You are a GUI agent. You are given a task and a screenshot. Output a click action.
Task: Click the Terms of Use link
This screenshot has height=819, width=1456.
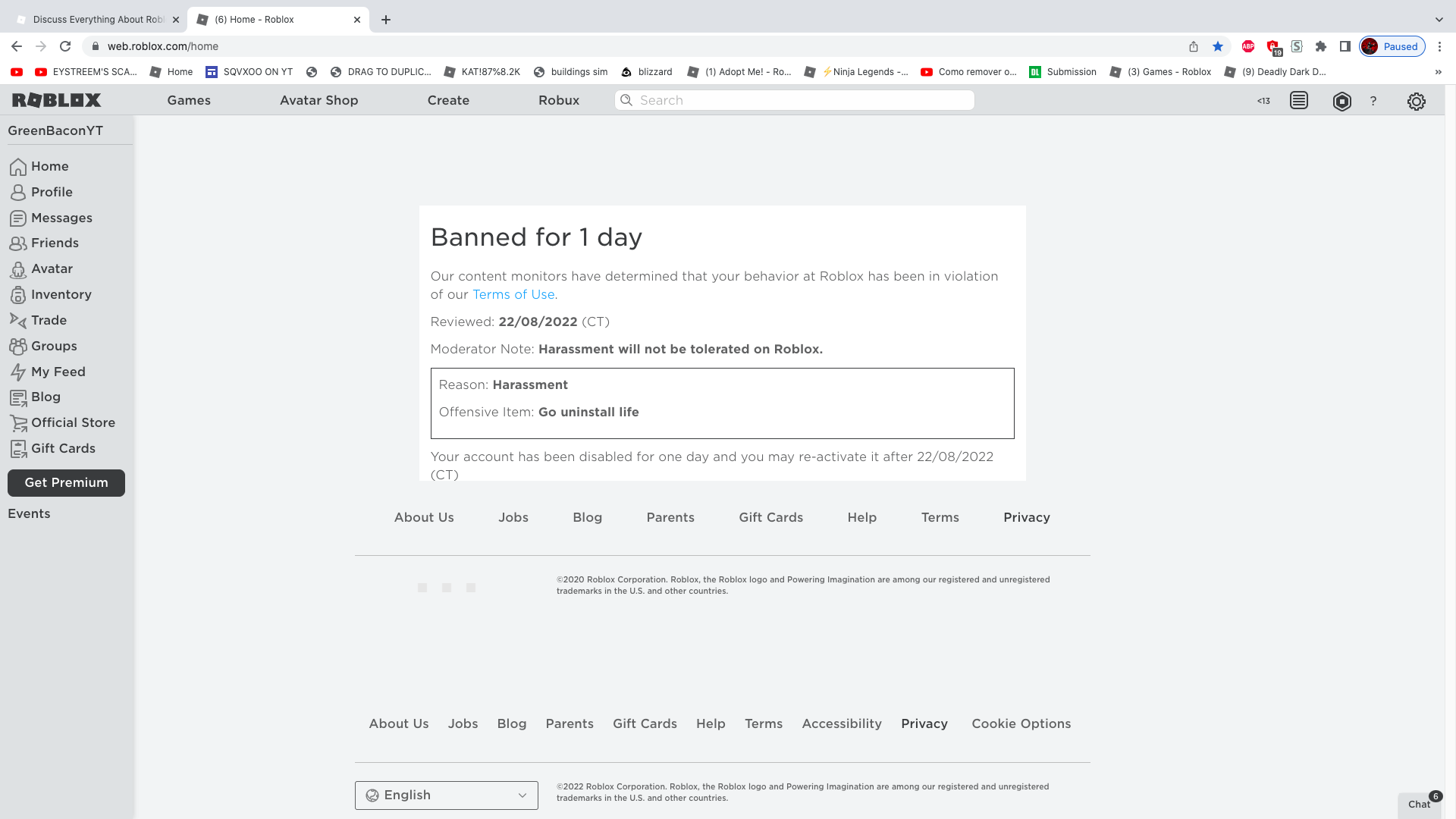click(x=513, y=294)
